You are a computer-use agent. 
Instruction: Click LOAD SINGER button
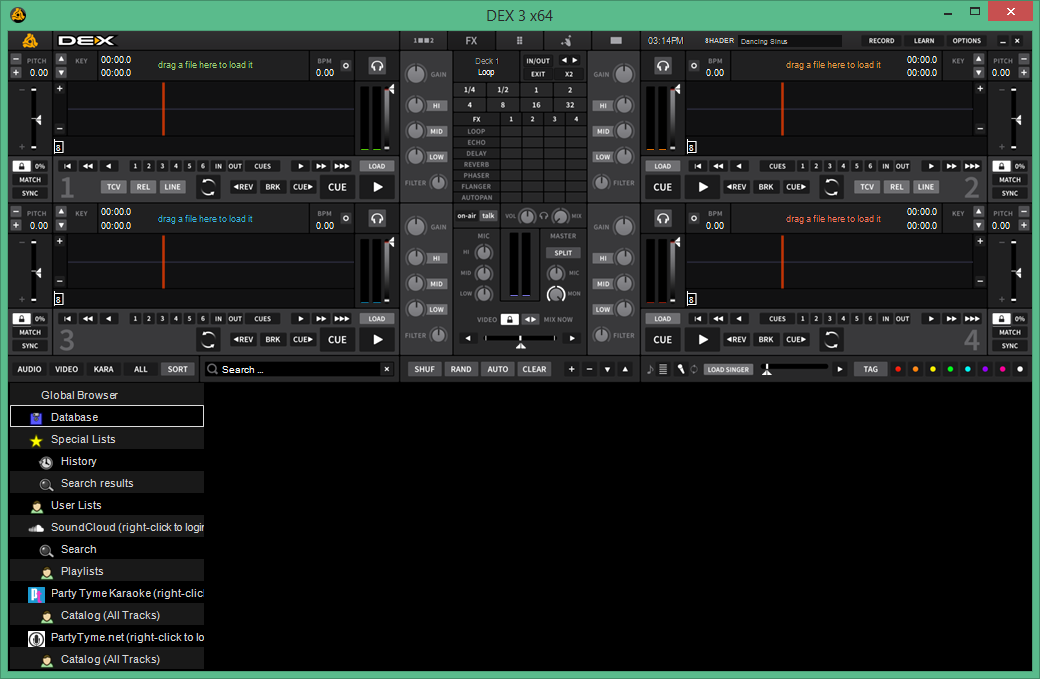728,369
